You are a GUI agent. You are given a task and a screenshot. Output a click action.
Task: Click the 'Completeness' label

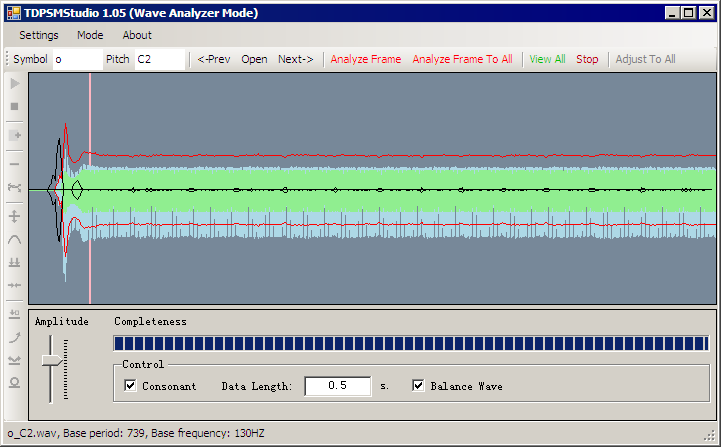tap(150, 321)
